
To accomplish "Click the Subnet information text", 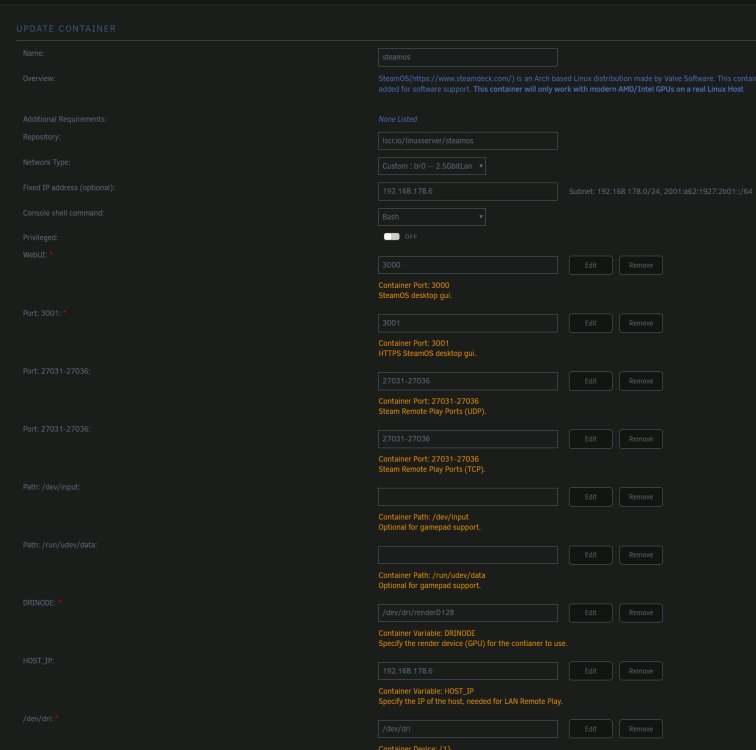I will tap(660, 191).
